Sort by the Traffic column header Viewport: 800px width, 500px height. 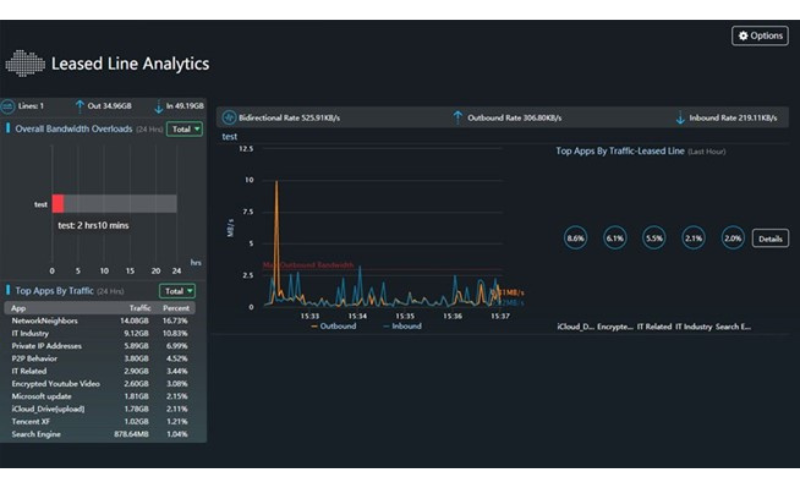tap(140, 308)
